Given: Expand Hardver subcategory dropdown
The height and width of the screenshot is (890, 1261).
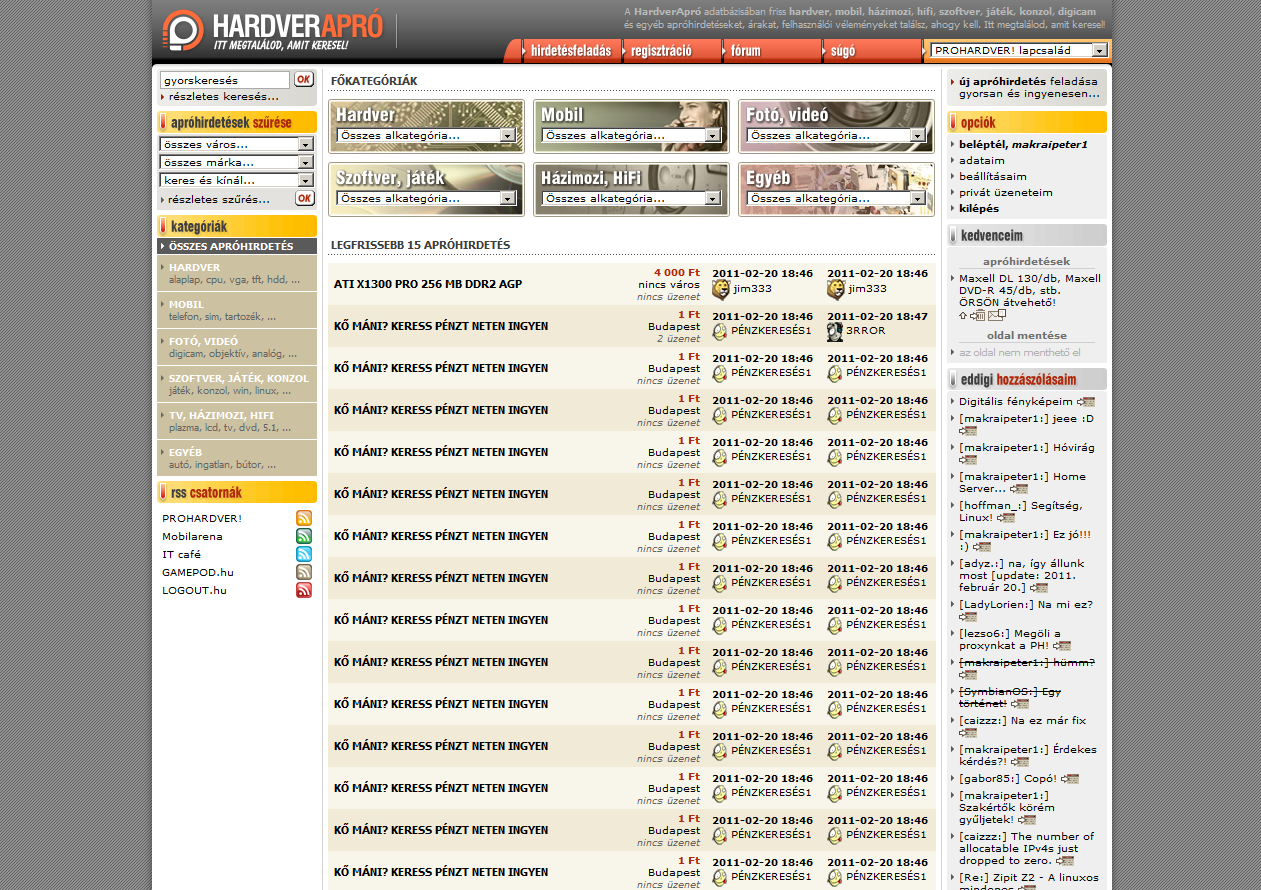Looking at the screenshot, I should pos(426,135).
